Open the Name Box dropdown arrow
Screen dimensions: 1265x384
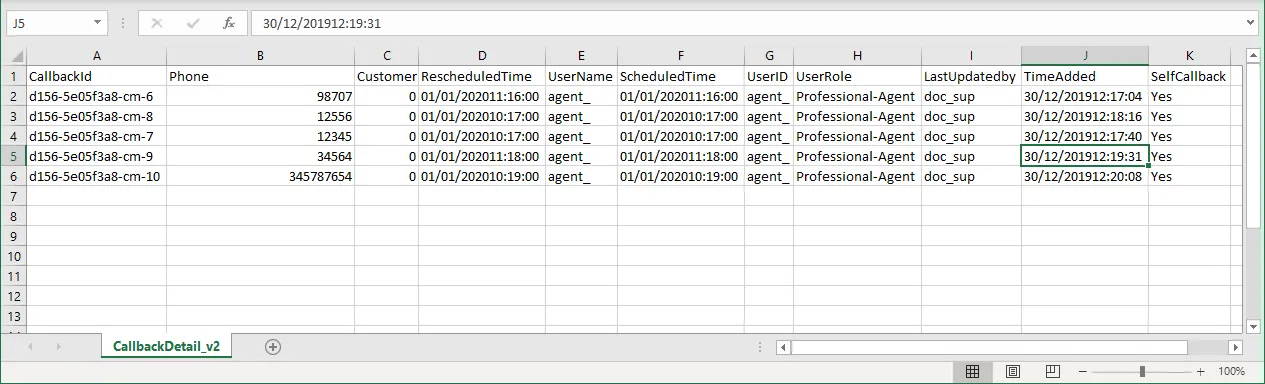(x=97, y=22)
